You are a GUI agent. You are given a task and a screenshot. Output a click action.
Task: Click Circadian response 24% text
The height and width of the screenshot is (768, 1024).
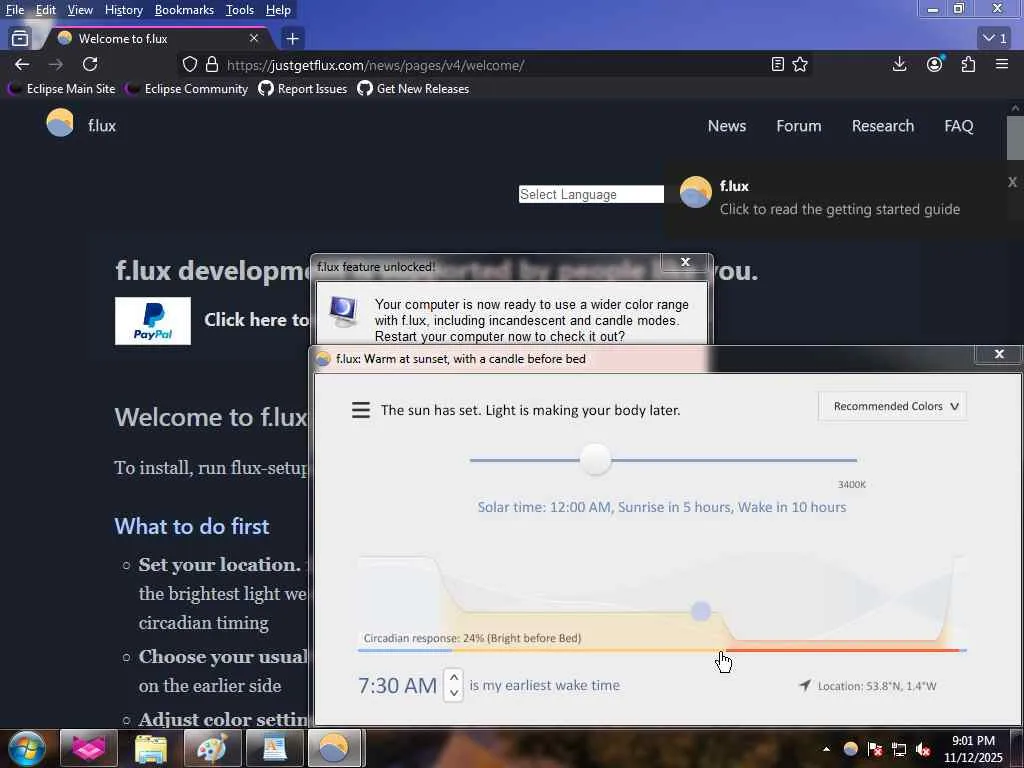pyautogui.click(x=472, y=638)
